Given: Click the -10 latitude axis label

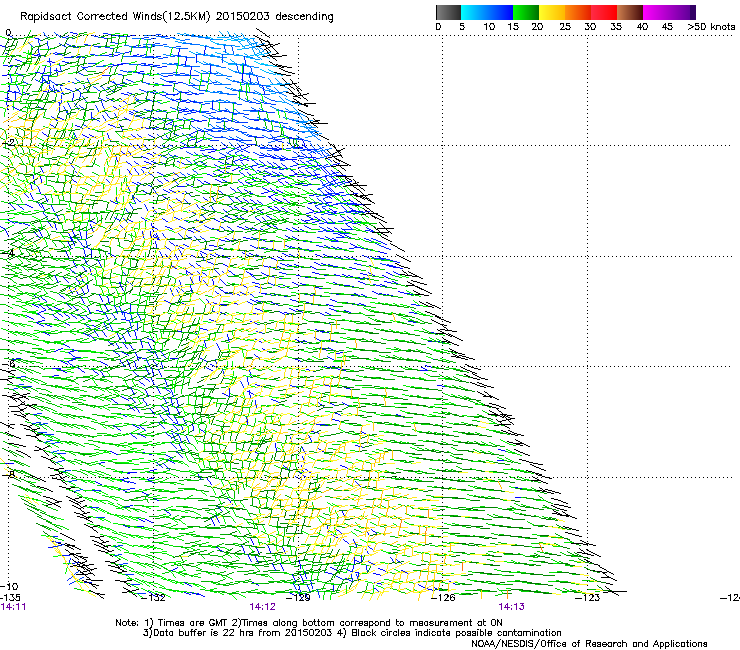Looking at the screenshot, I should (9, 586).
